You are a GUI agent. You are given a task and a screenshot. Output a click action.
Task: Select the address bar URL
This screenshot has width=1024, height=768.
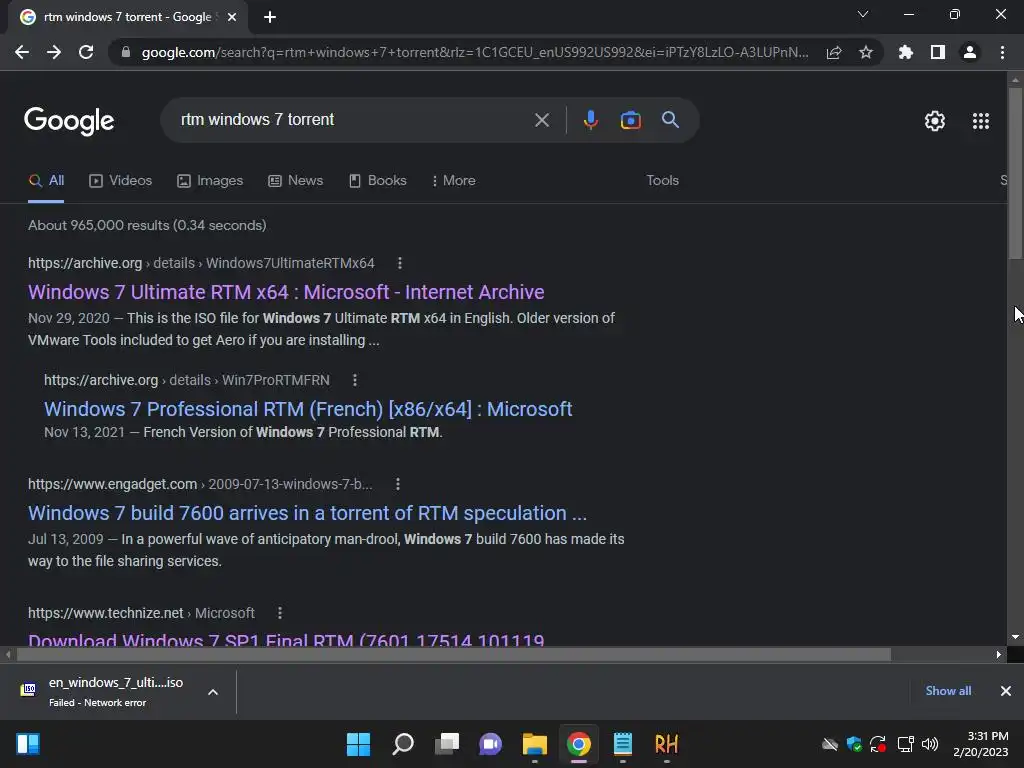click(475, 52)
